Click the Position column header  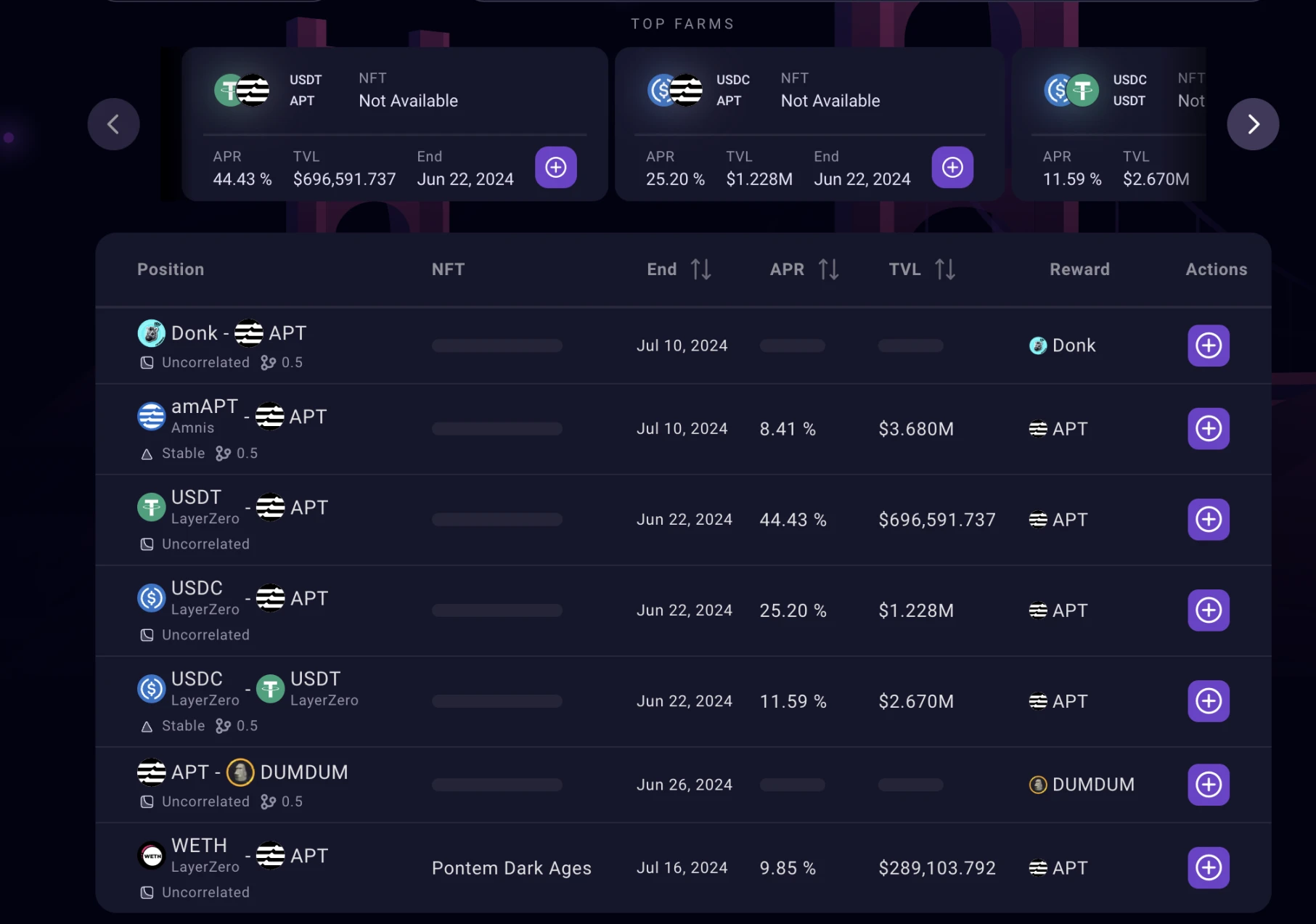pos(171,269)
